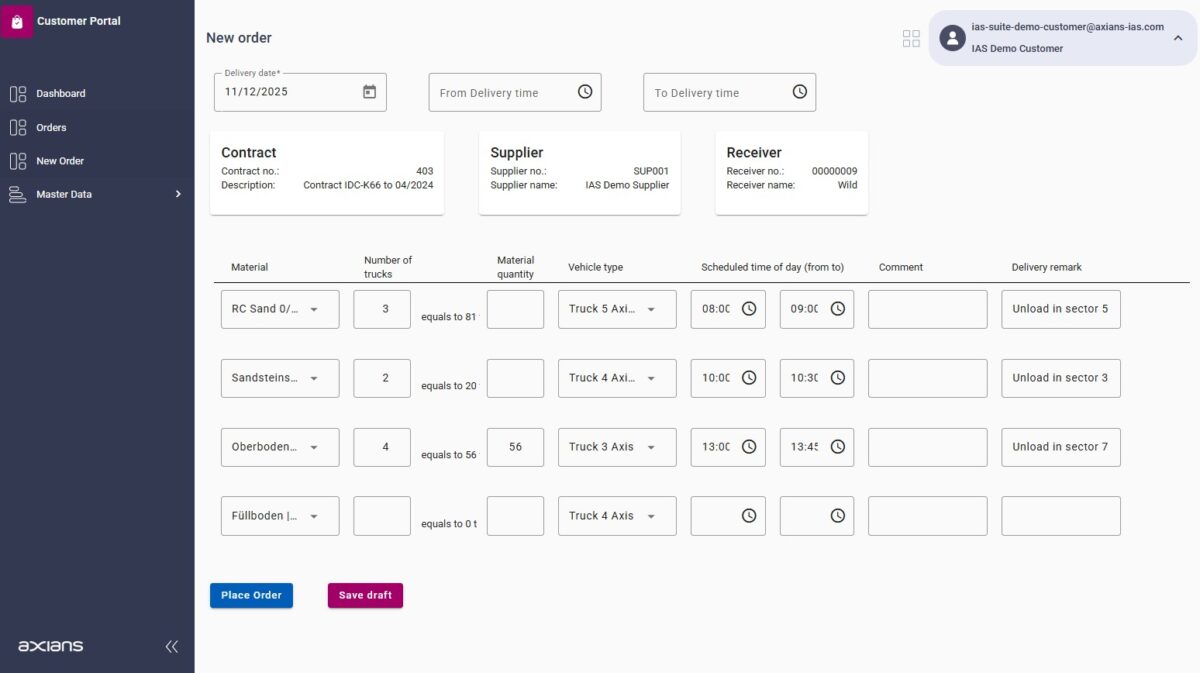Click the Customer Portal logo icon
Image resolution: width=1200 pixels, height=673 pixels.
click(18, 20)
